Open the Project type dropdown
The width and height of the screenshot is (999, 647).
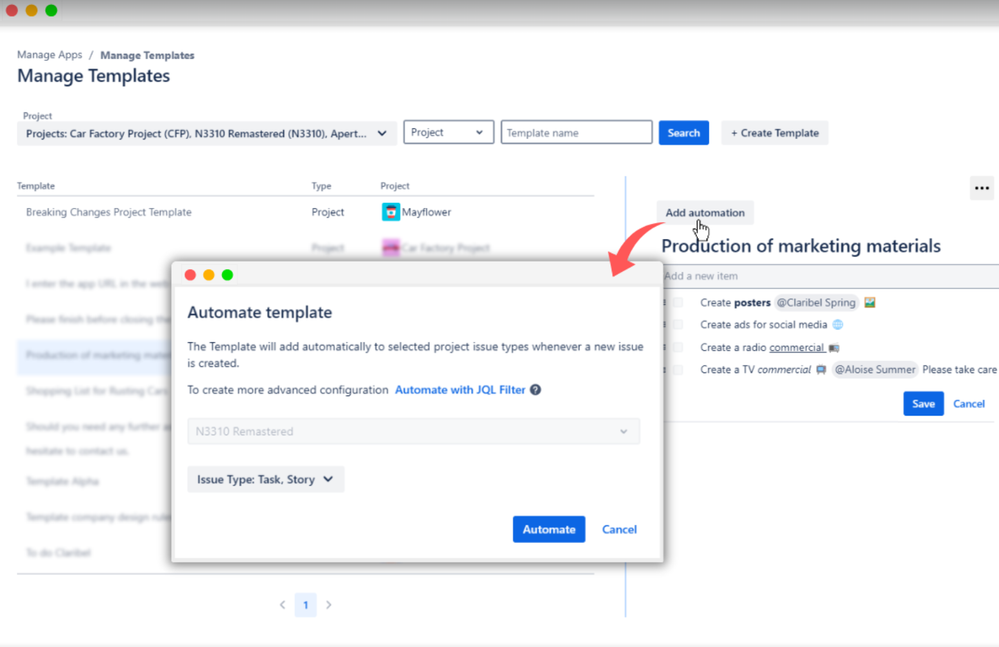click(449, 132)
